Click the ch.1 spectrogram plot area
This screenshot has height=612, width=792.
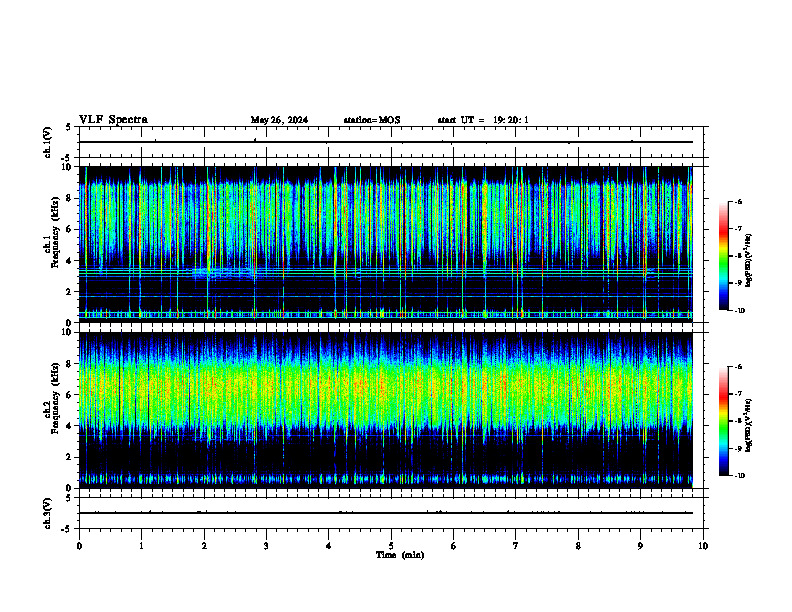(x=386, y=244)
